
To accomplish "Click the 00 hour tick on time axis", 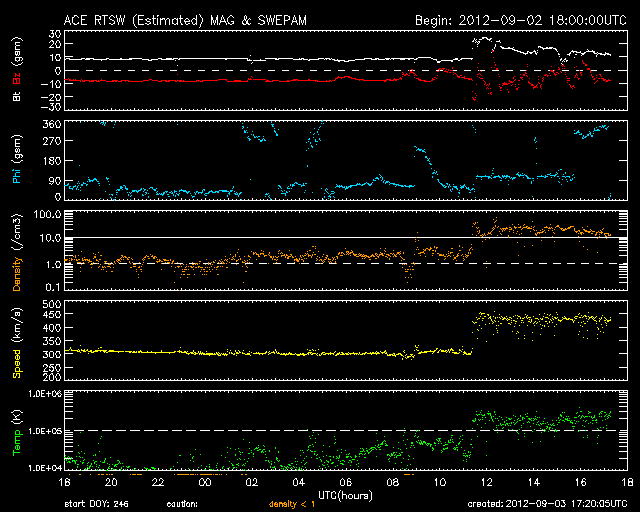I will (205, 482).
